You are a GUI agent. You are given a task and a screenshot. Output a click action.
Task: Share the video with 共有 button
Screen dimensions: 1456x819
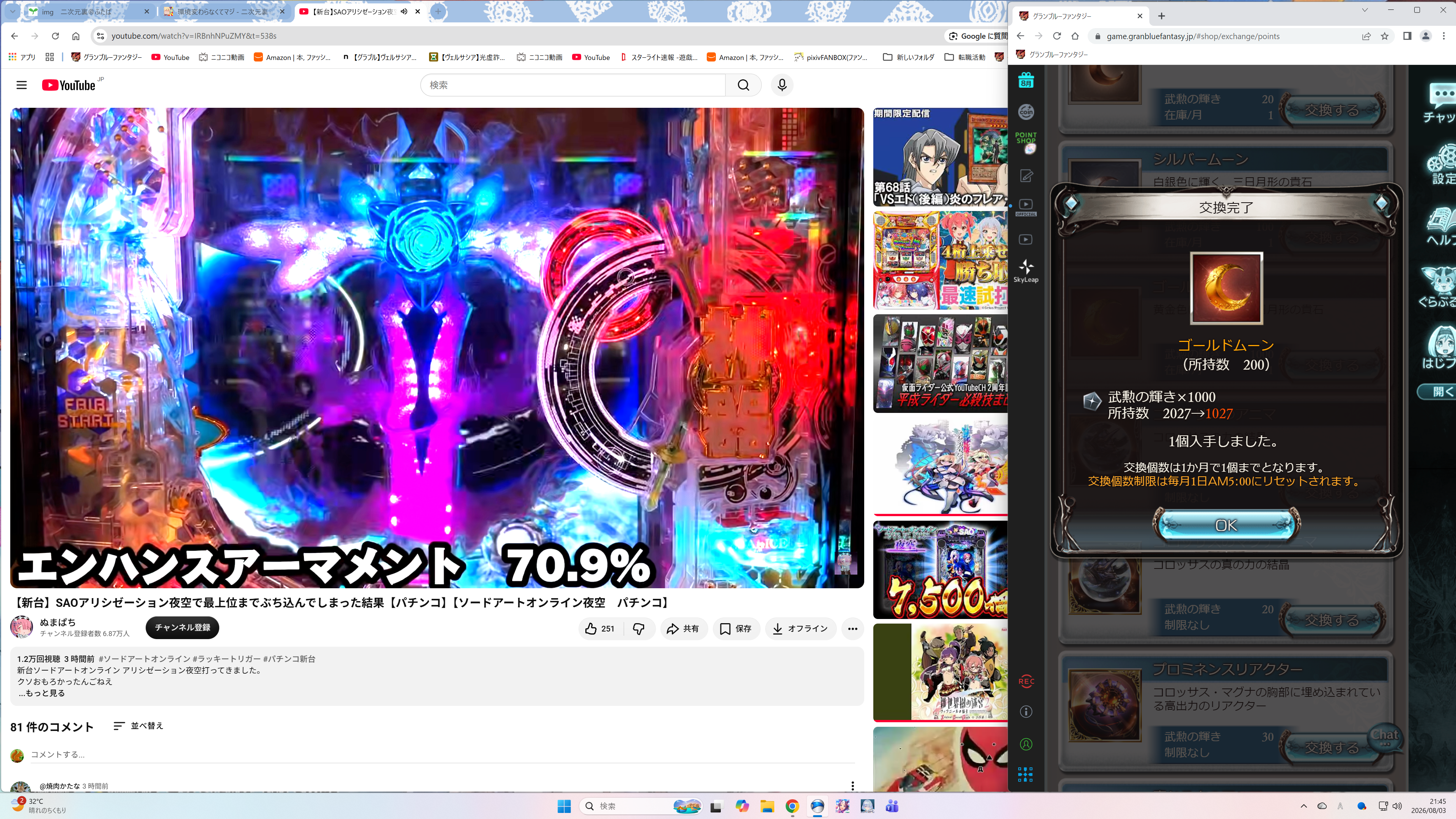pos(683,628)
